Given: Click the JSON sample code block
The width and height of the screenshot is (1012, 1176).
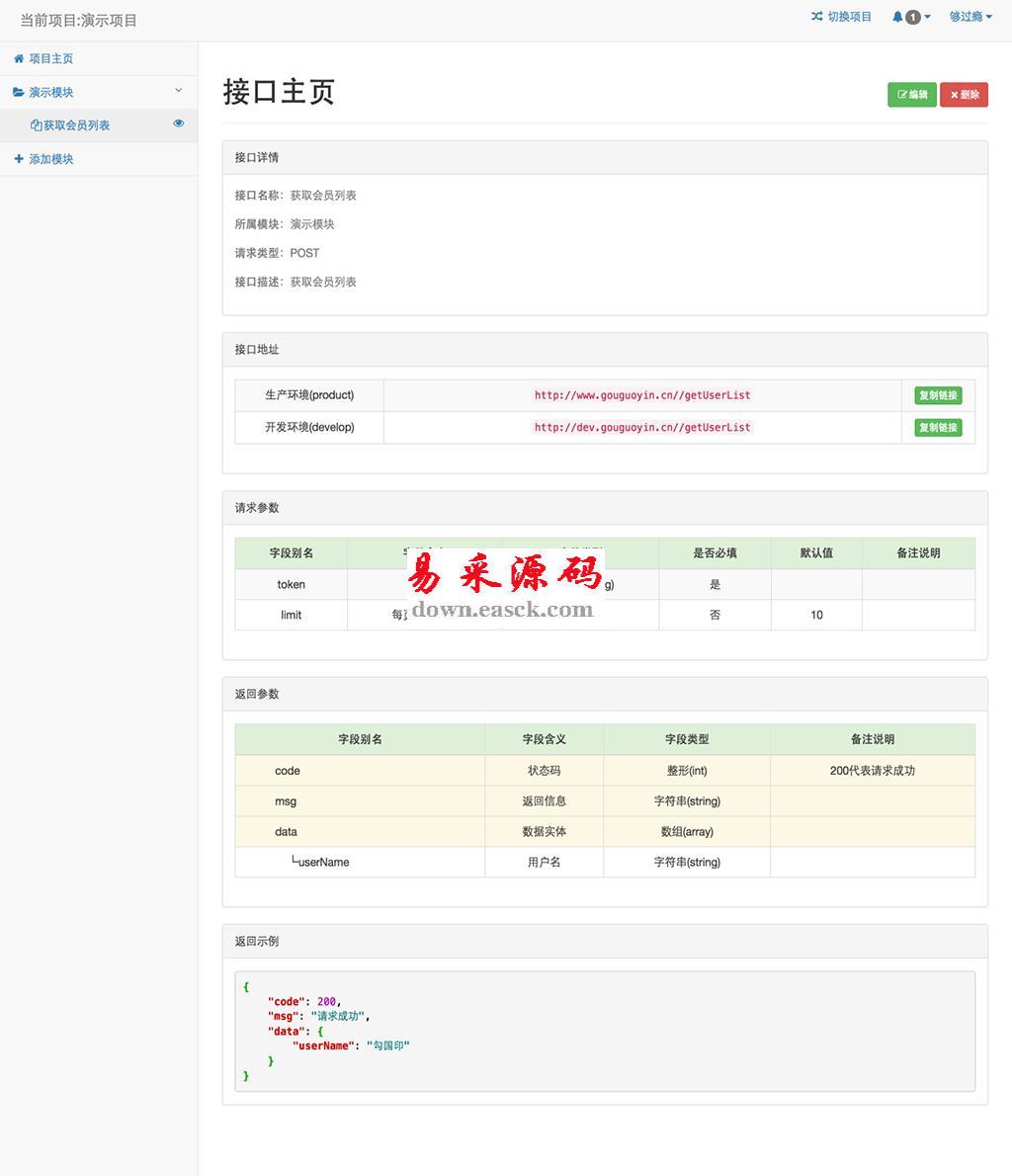Looking at the screenshot, I should [605, 1032].
